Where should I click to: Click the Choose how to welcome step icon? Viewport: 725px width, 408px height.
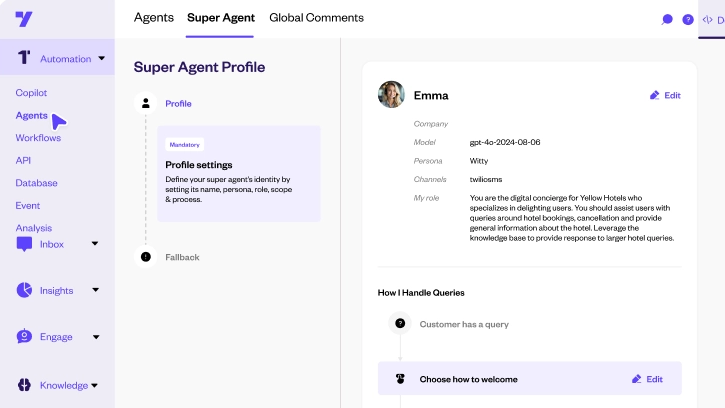pos(400,379)
